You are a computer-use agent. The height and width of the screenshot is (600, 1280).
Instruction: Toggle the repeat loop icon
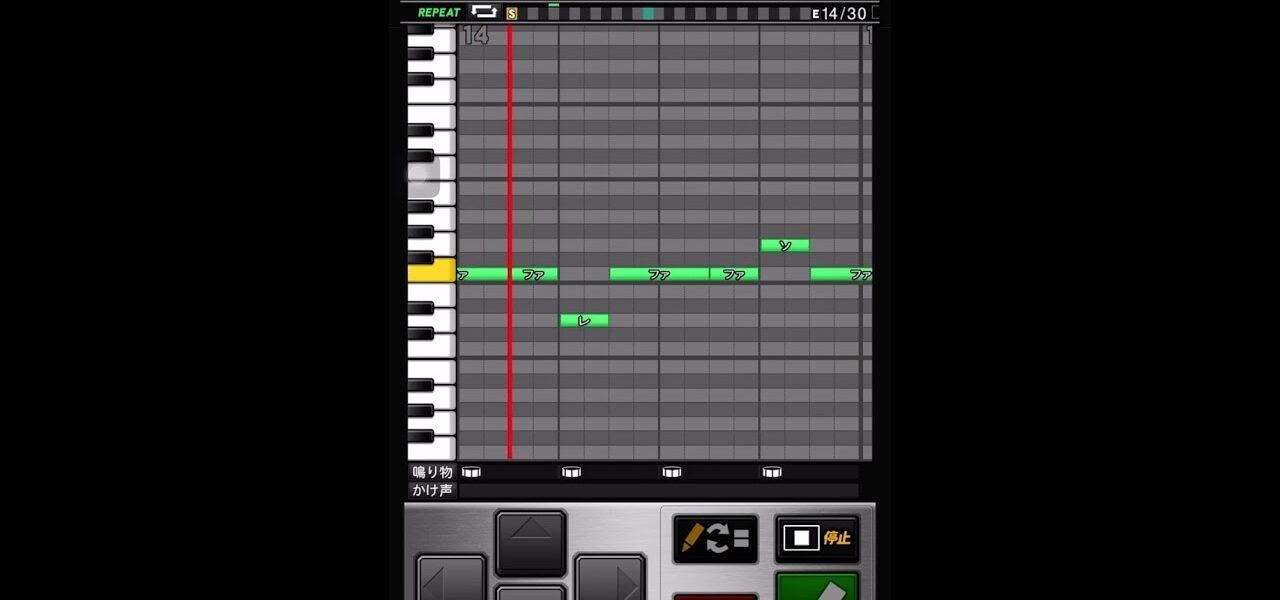pyautogui.click(x=484, y=12)
